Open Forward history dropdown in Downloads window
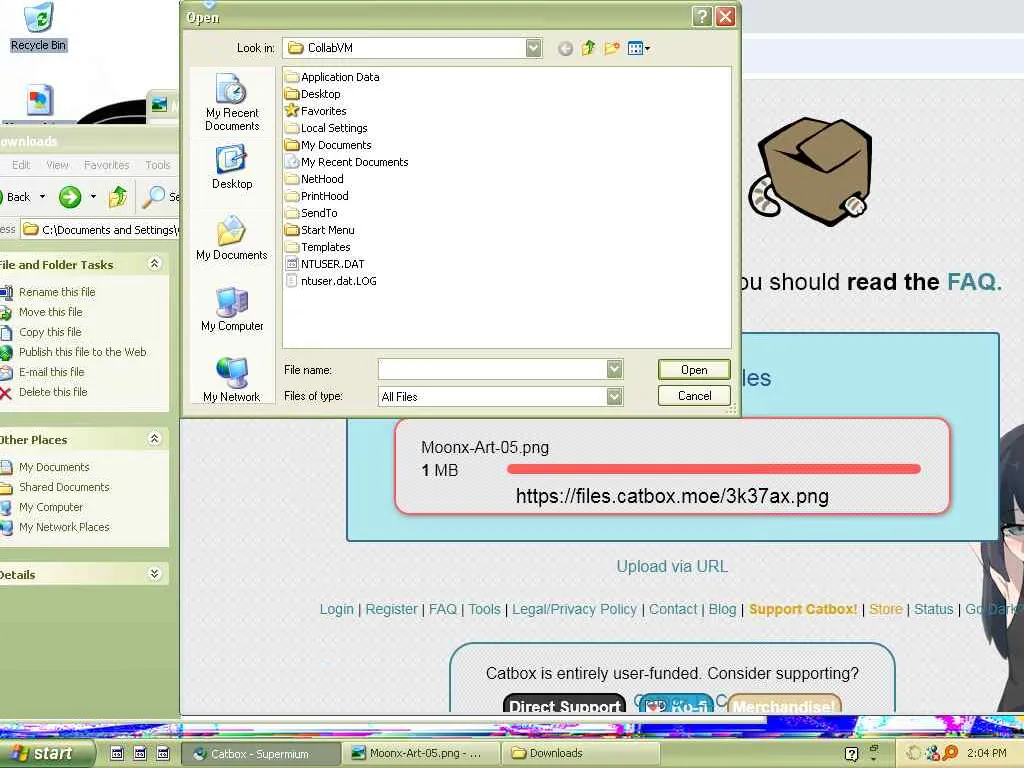The image size is (1024, 768). point(93,197)
